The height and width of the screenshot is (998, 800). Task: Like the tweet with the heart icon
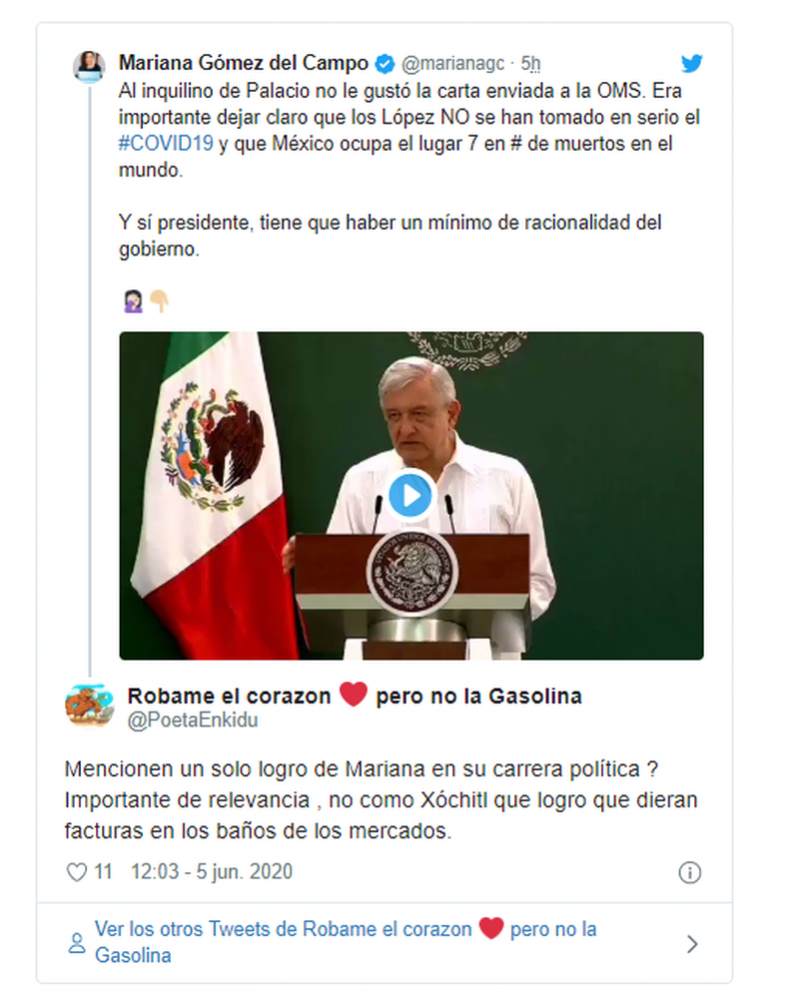tap(77, 872)
